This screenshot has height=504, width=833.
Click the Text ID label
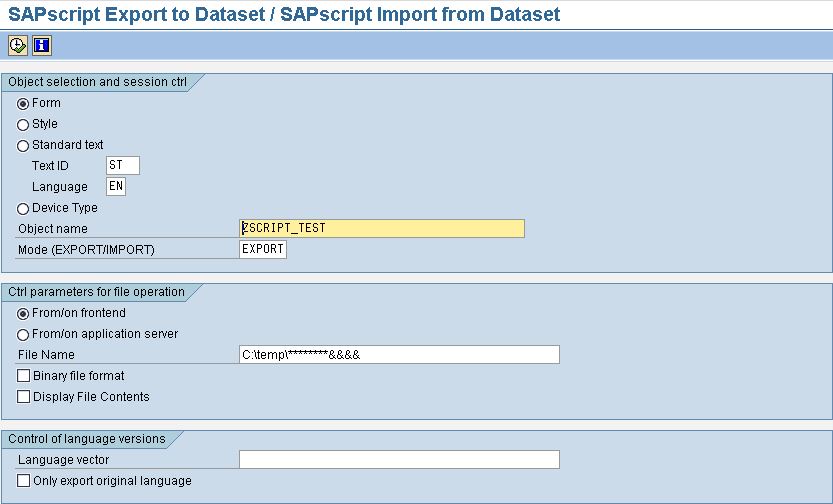coord(50,166)
